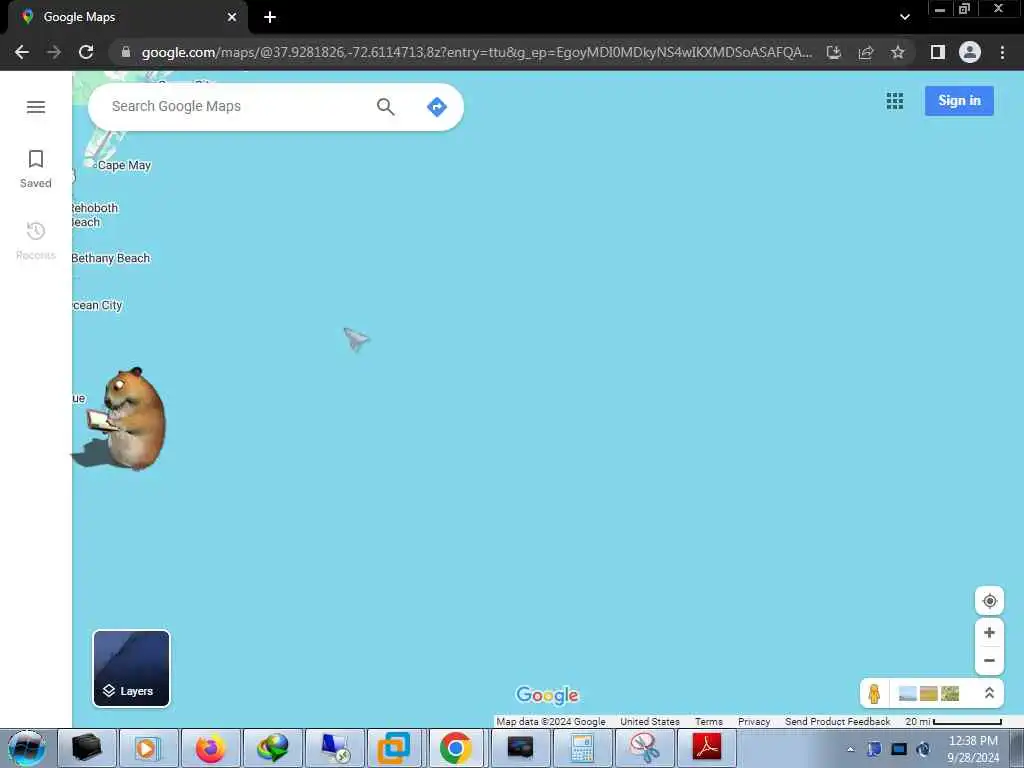Click the search magnifier icon

(x=385, y=106)
